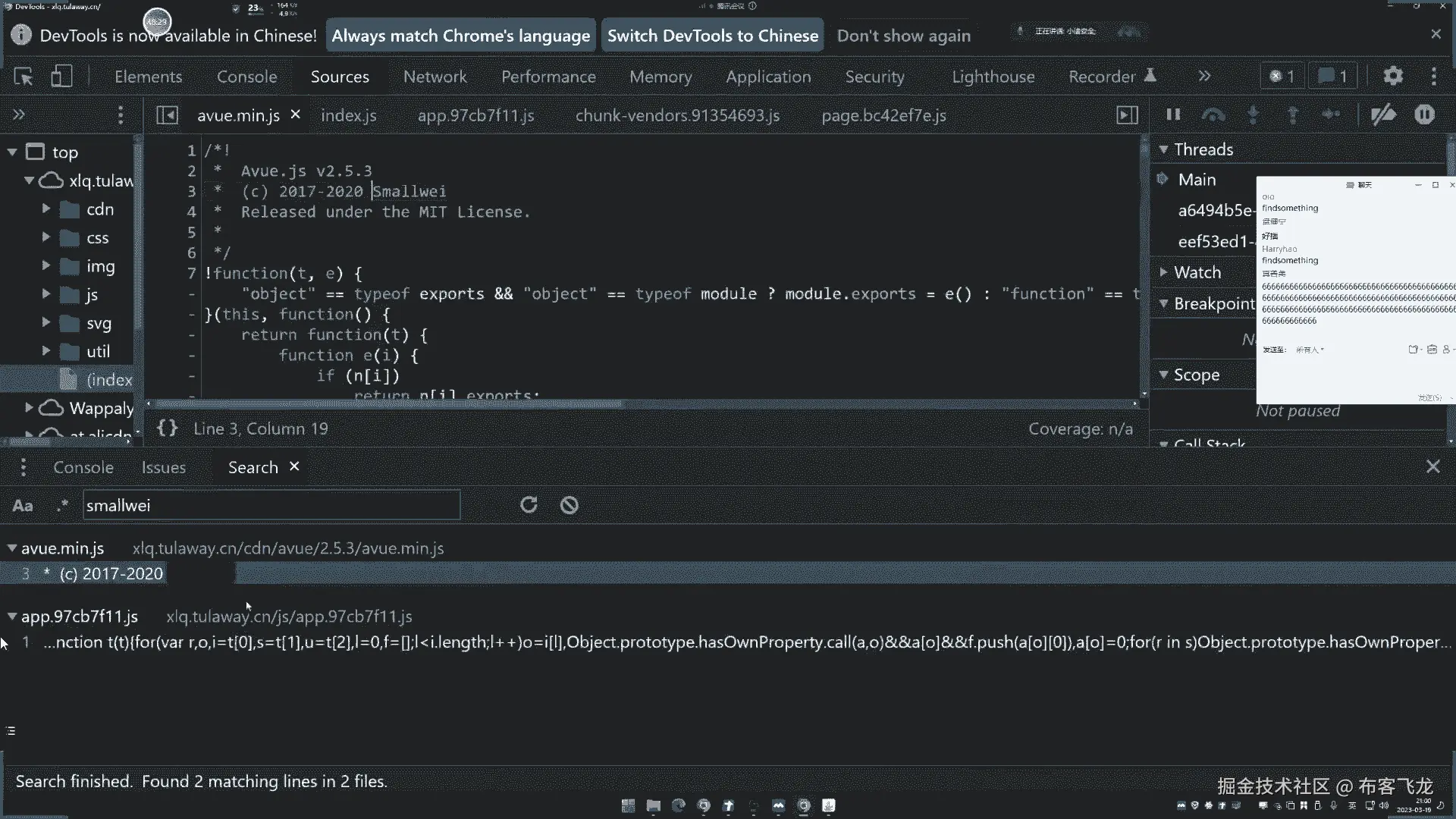
Task: Expand the cdn folder
Action: [x=46, y=209]
